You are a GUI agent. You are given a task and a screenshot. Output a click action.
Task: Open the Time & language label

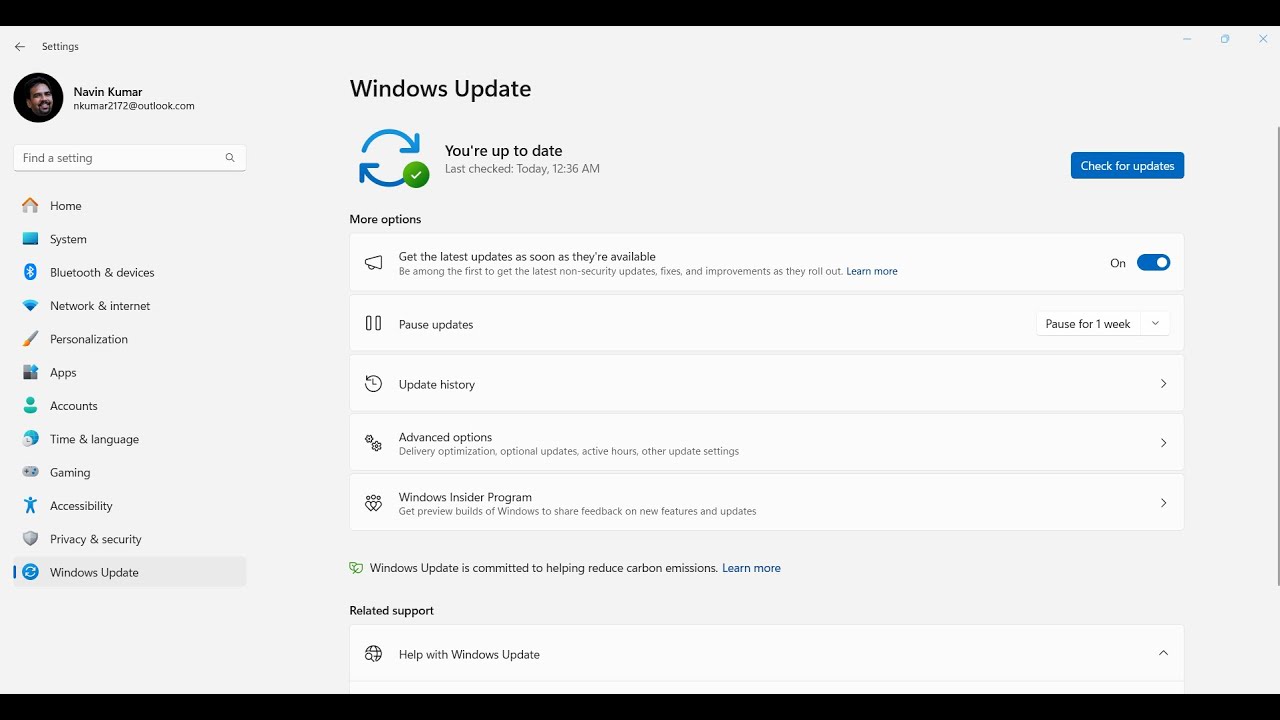(94, 439)
